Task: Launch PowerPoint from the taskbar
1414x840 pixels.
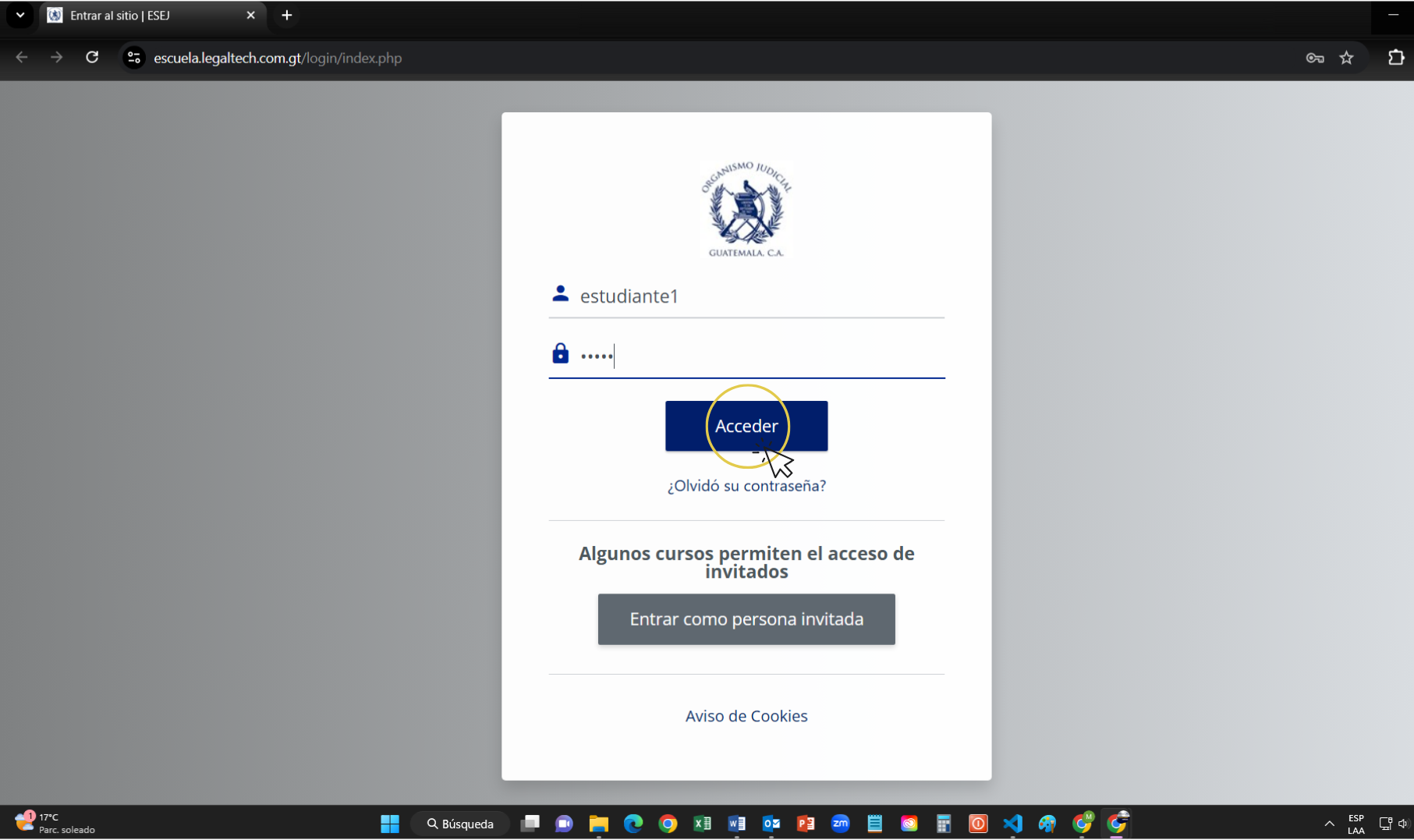Action: click(x=806, y=824)
